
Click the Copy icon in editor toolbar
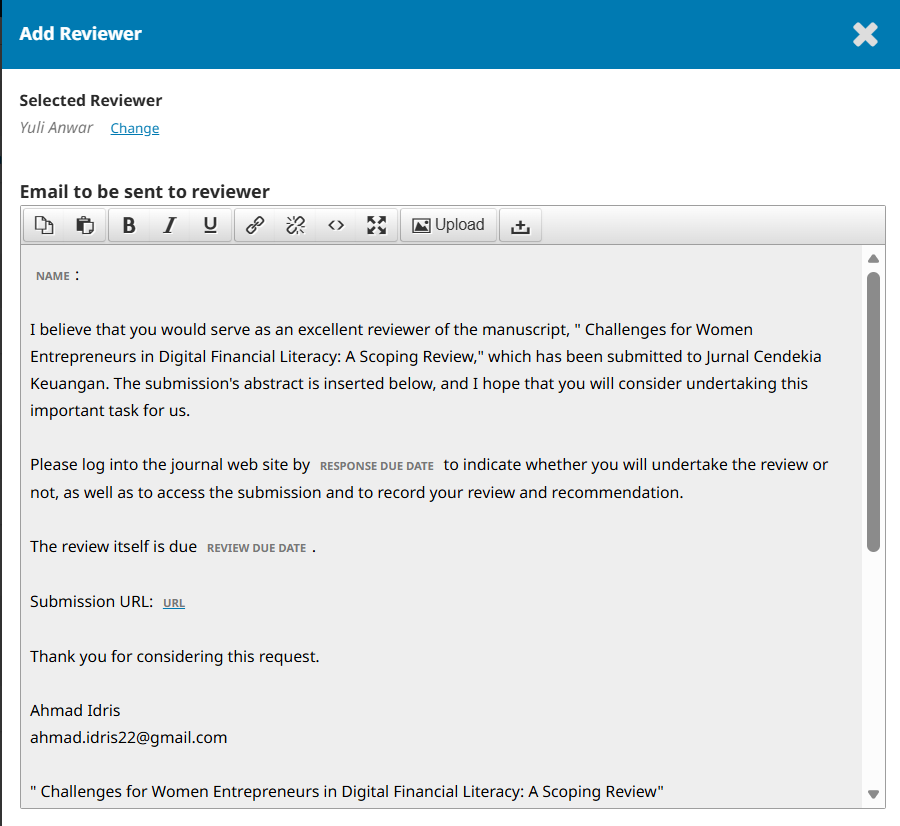(x=44, y=225)
